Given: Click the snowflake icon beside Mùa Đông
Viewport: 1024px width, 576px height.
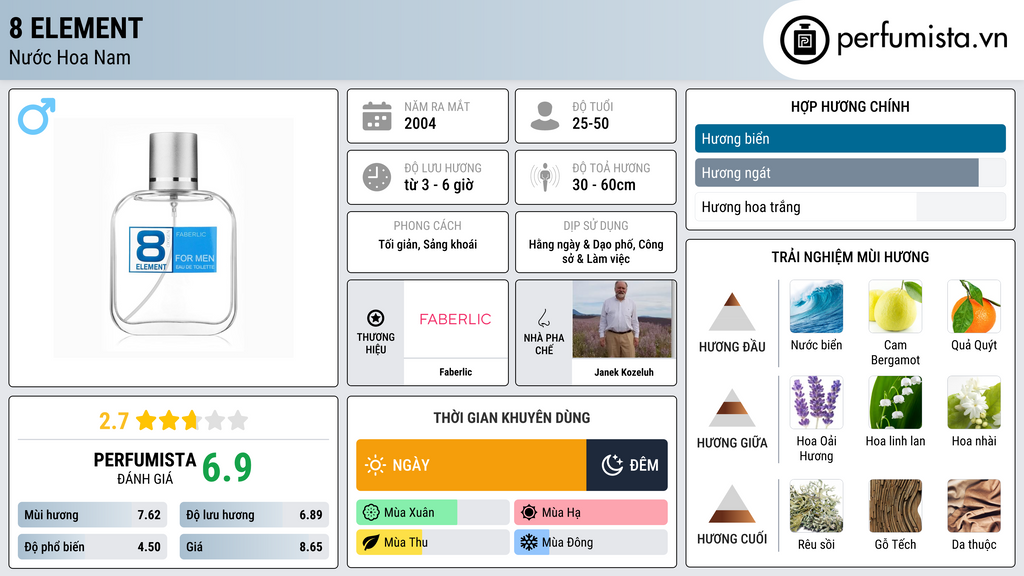Looking at the screenshot, I should 529,542.
